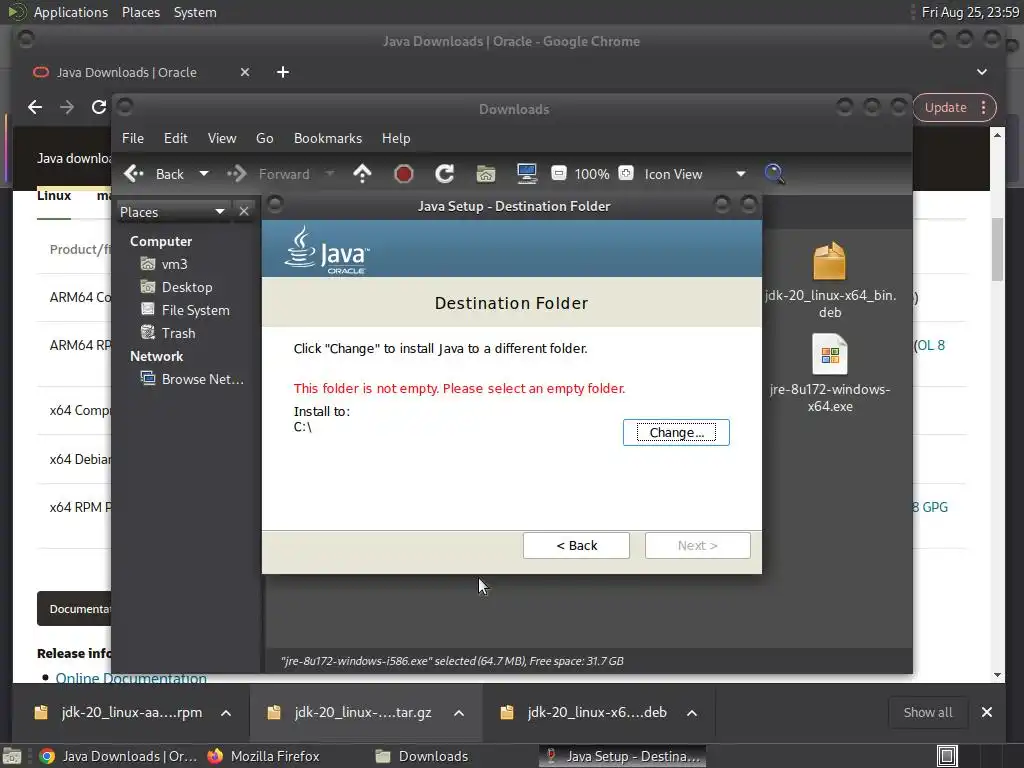
Task: Go up to parent folder icon
Action: click(362, 174)
